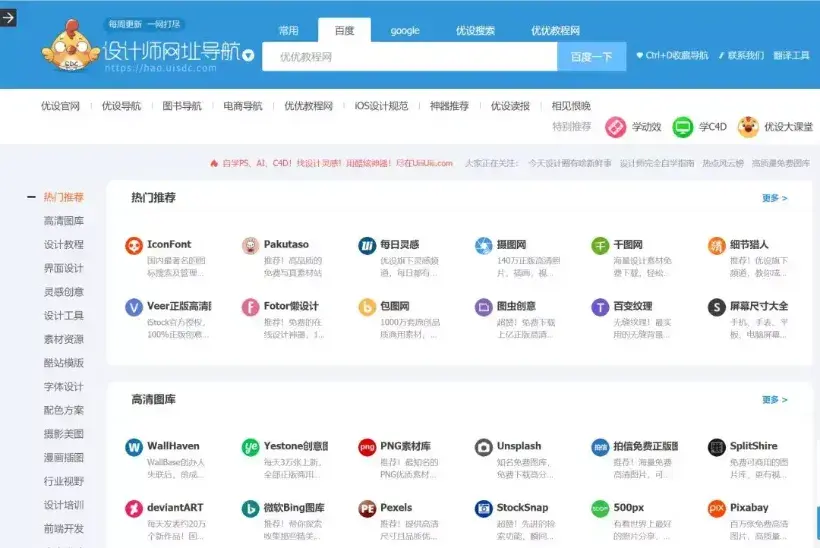Click the 学C4D green monitor icon
820x548 pixels.
click(x=682, y=127)
